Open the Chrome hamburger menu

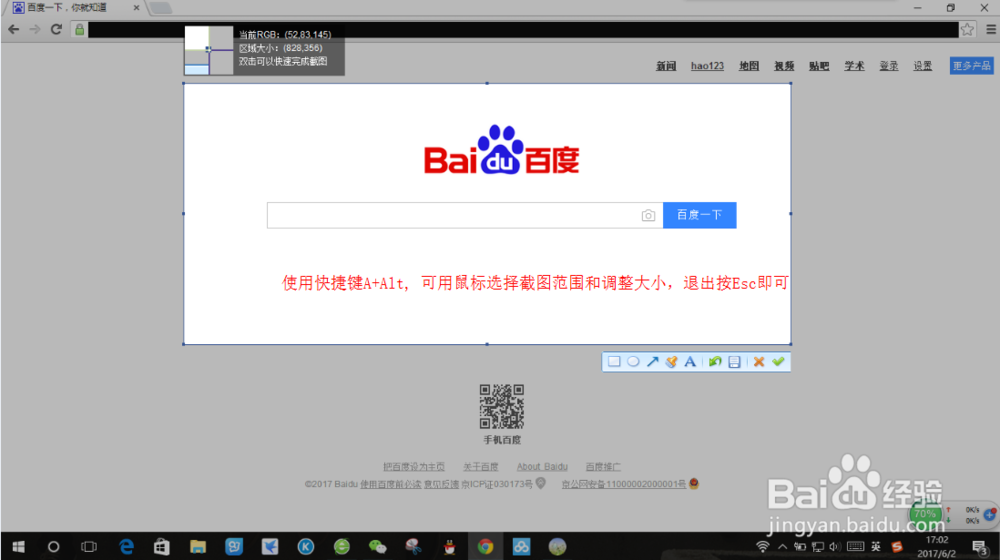(x=990, y=29)
